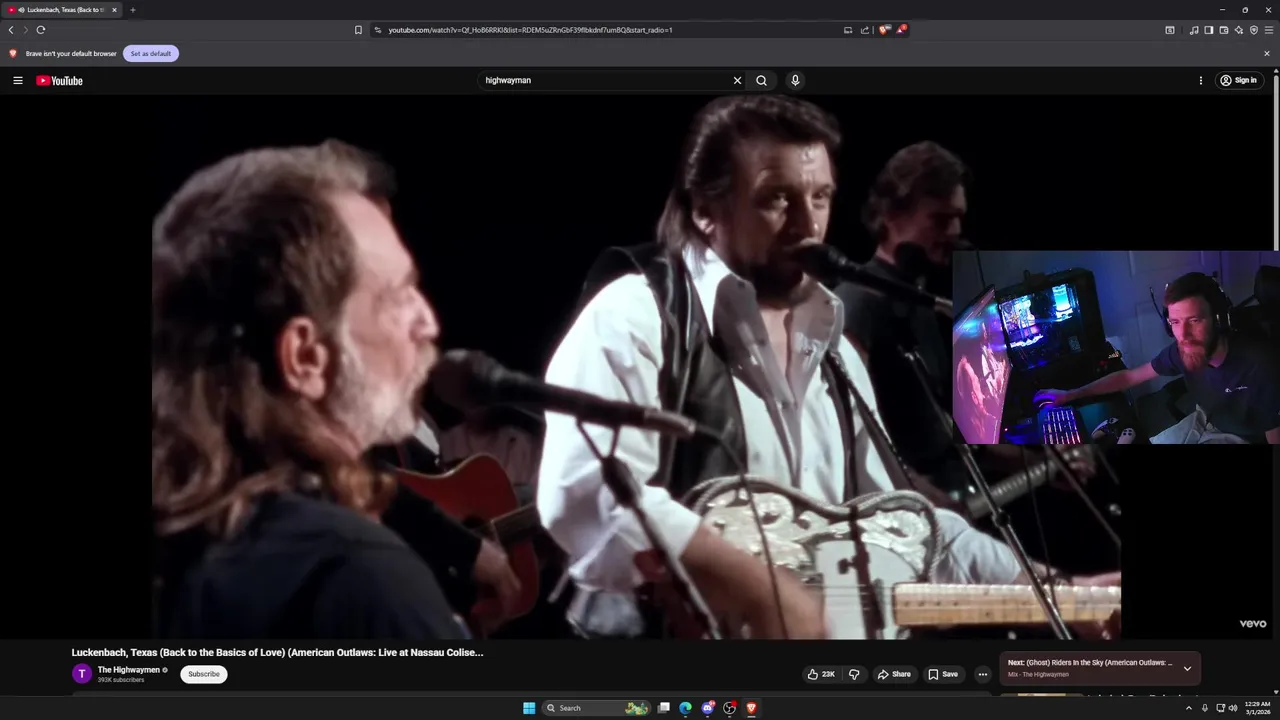
Task: Click the Windows taskbar search box
Action: click(x=596, y=708)
